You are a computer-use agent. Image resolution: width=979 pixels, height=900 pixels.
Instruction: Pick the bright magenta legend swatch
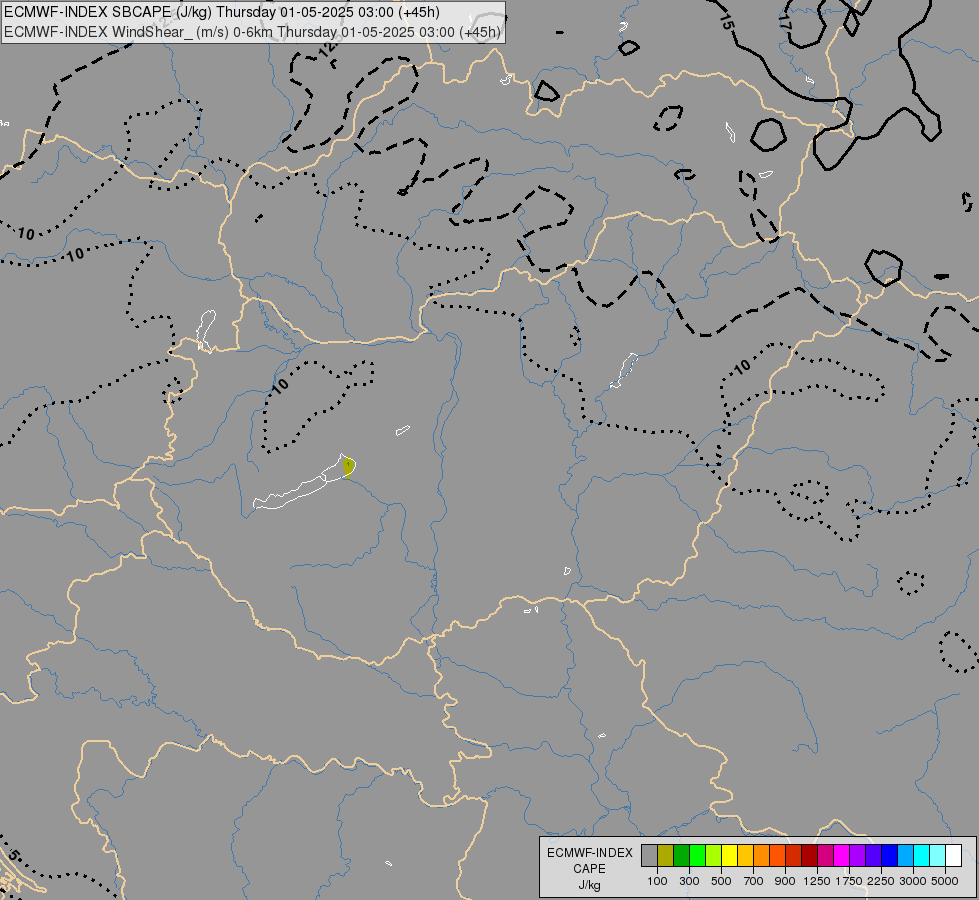click(842, 855)
